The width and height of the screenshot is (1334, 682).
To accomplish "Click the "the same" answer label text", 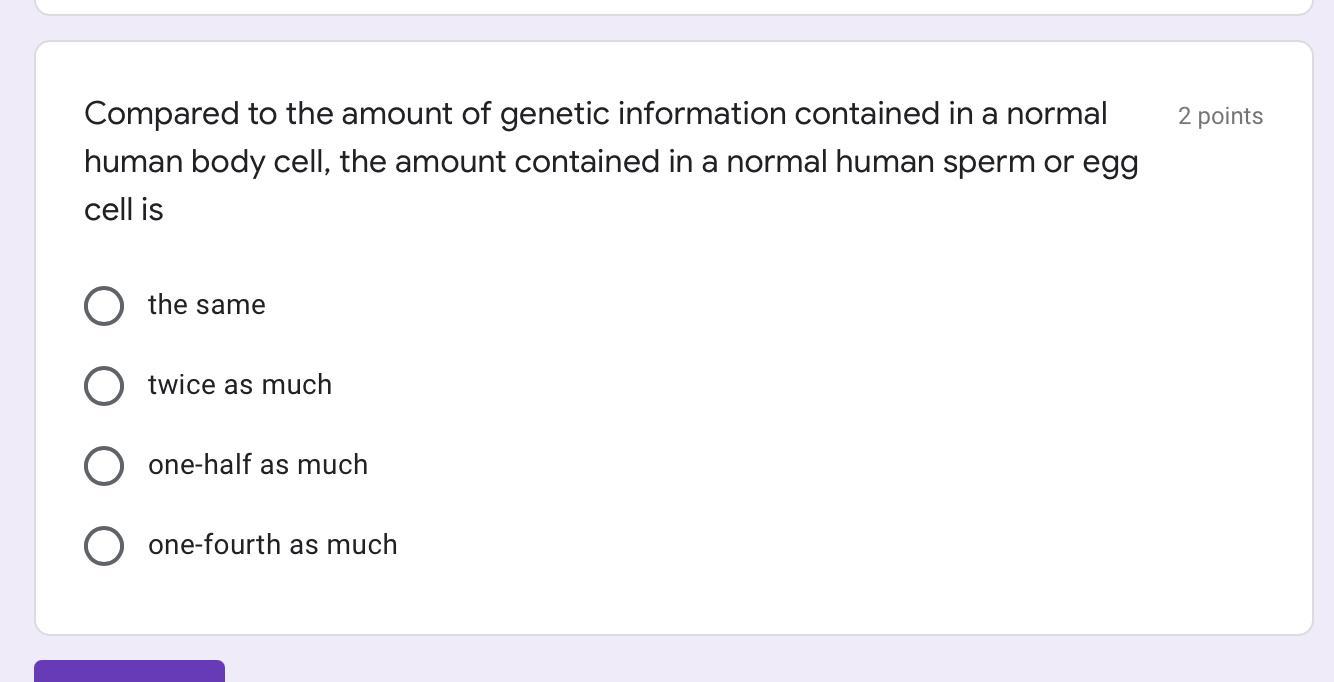I will click(207, 305).
